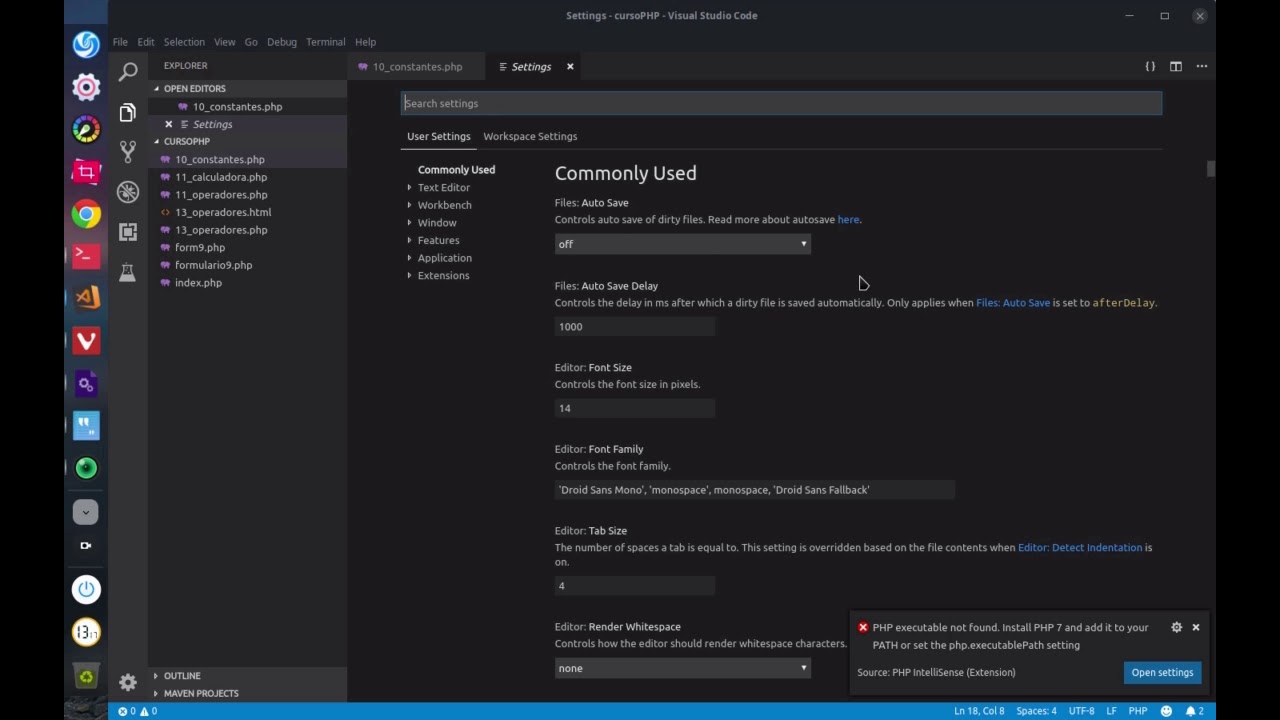Click the Tab Size value field
The width and height of the screenshot is (1280, 720).
[x=635, y=586]
